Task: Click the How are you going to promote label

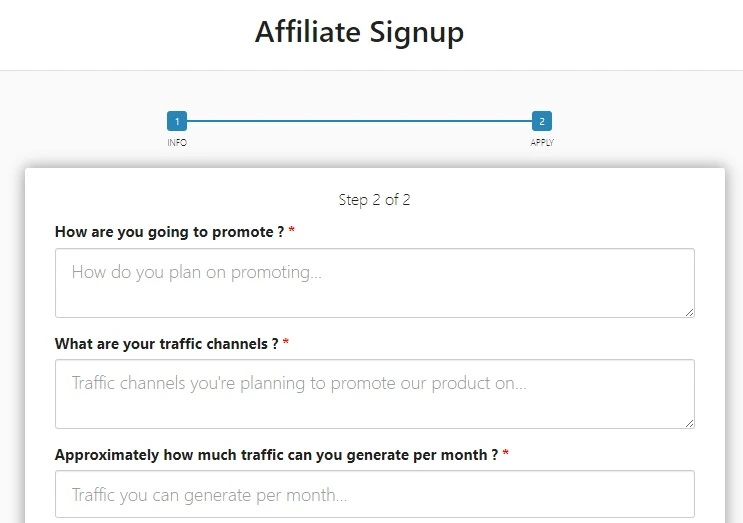Action: (169, 232)
